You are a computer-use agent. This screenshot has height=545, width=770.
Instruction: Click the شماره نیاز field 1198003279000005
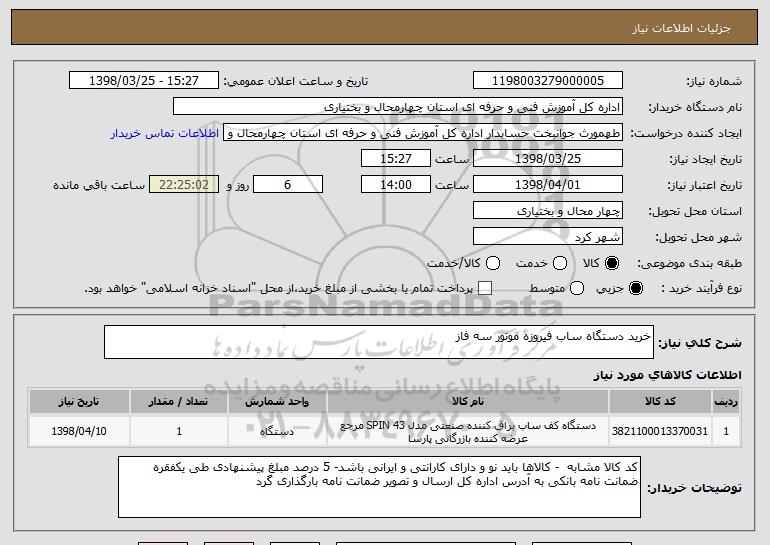point(548,81)
